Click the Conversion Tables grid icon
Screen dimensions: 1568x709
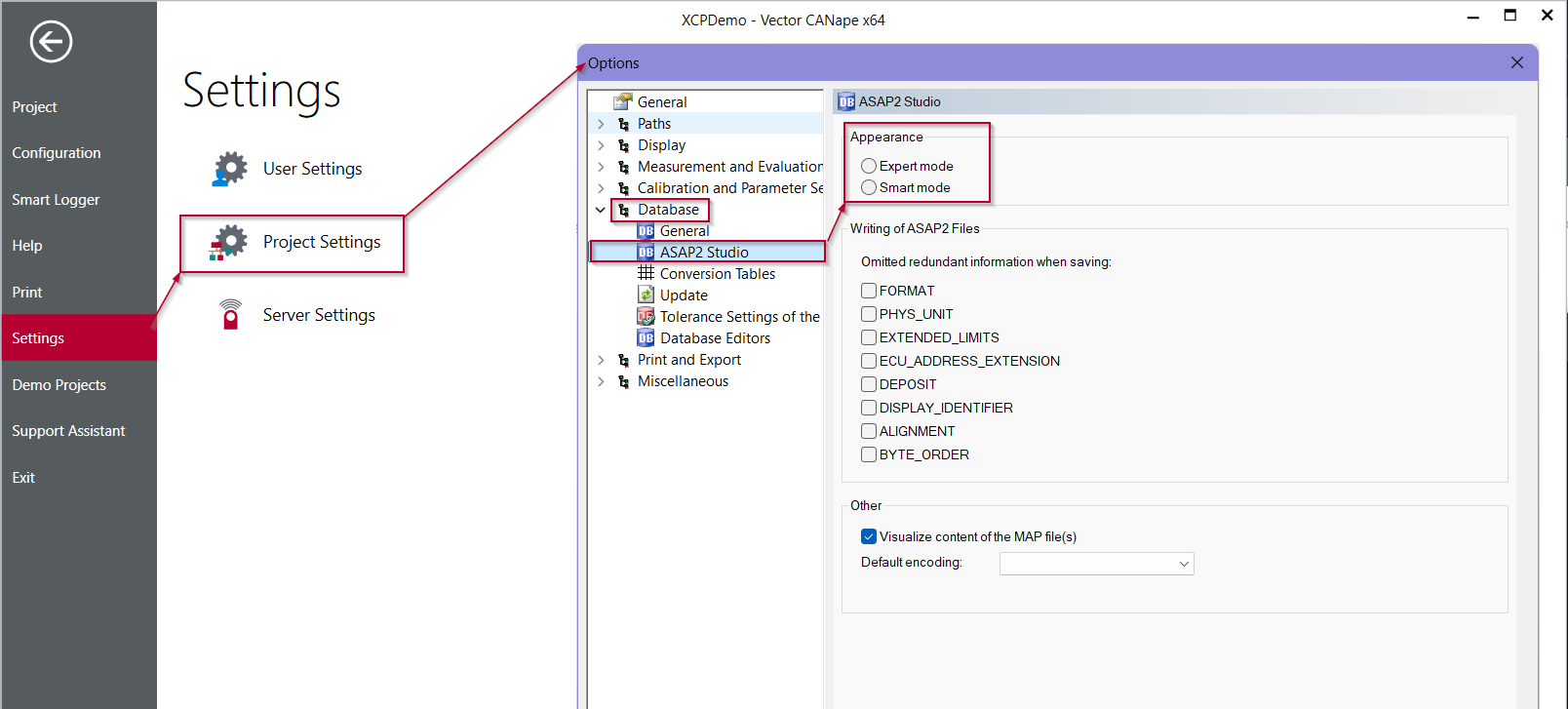tap(646, 273)
